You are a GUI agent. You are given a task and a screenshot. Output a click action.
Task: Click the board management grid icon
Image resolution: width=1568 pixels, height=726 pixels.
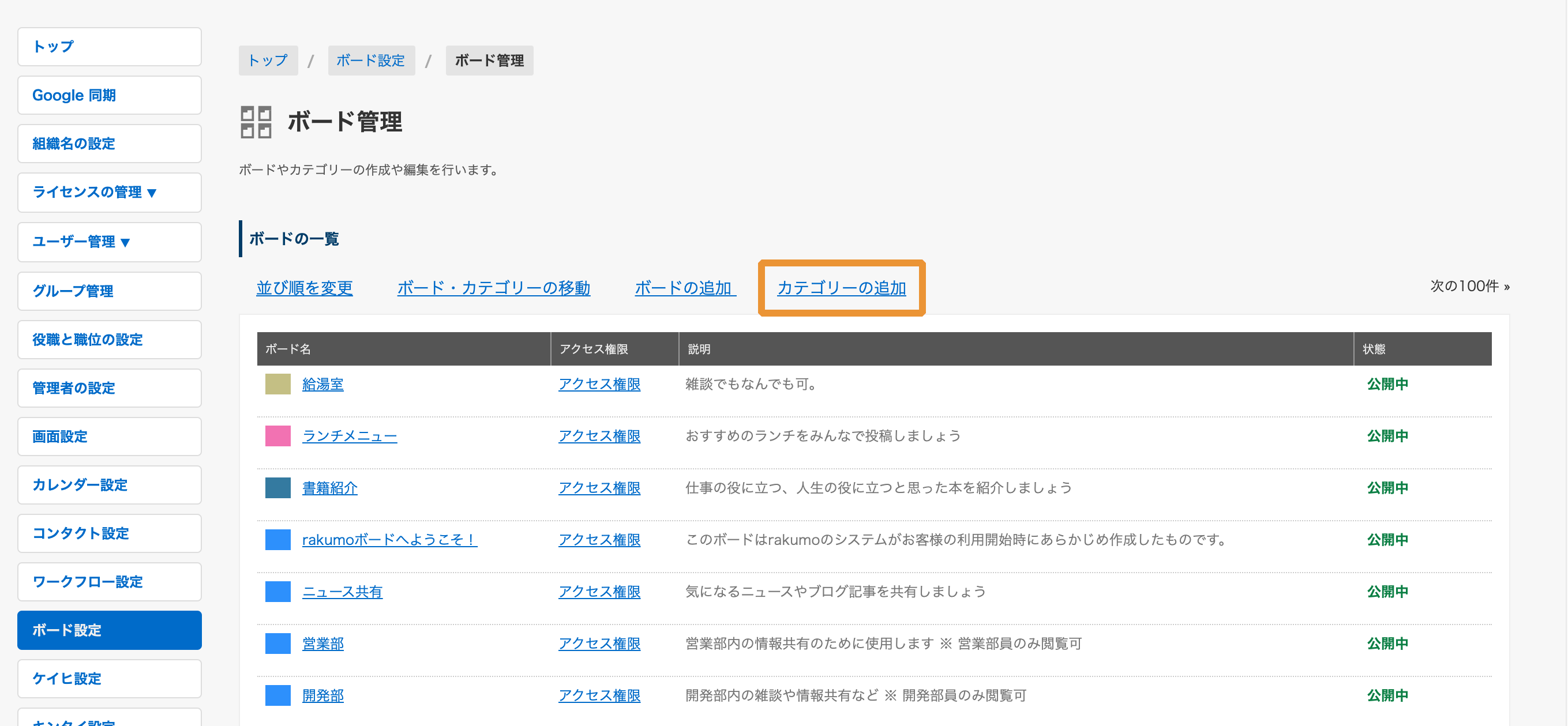click(x=256, y=122)
